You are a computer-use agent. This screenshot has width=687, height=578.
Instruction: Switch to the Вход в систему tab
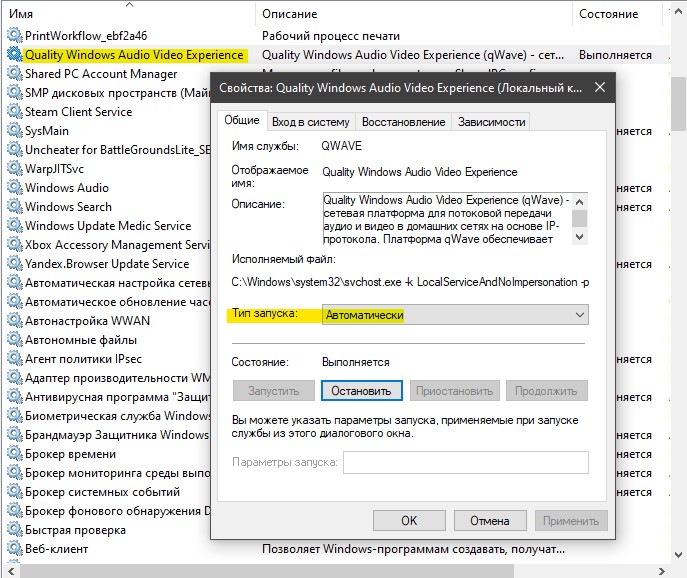coord(311,122)
